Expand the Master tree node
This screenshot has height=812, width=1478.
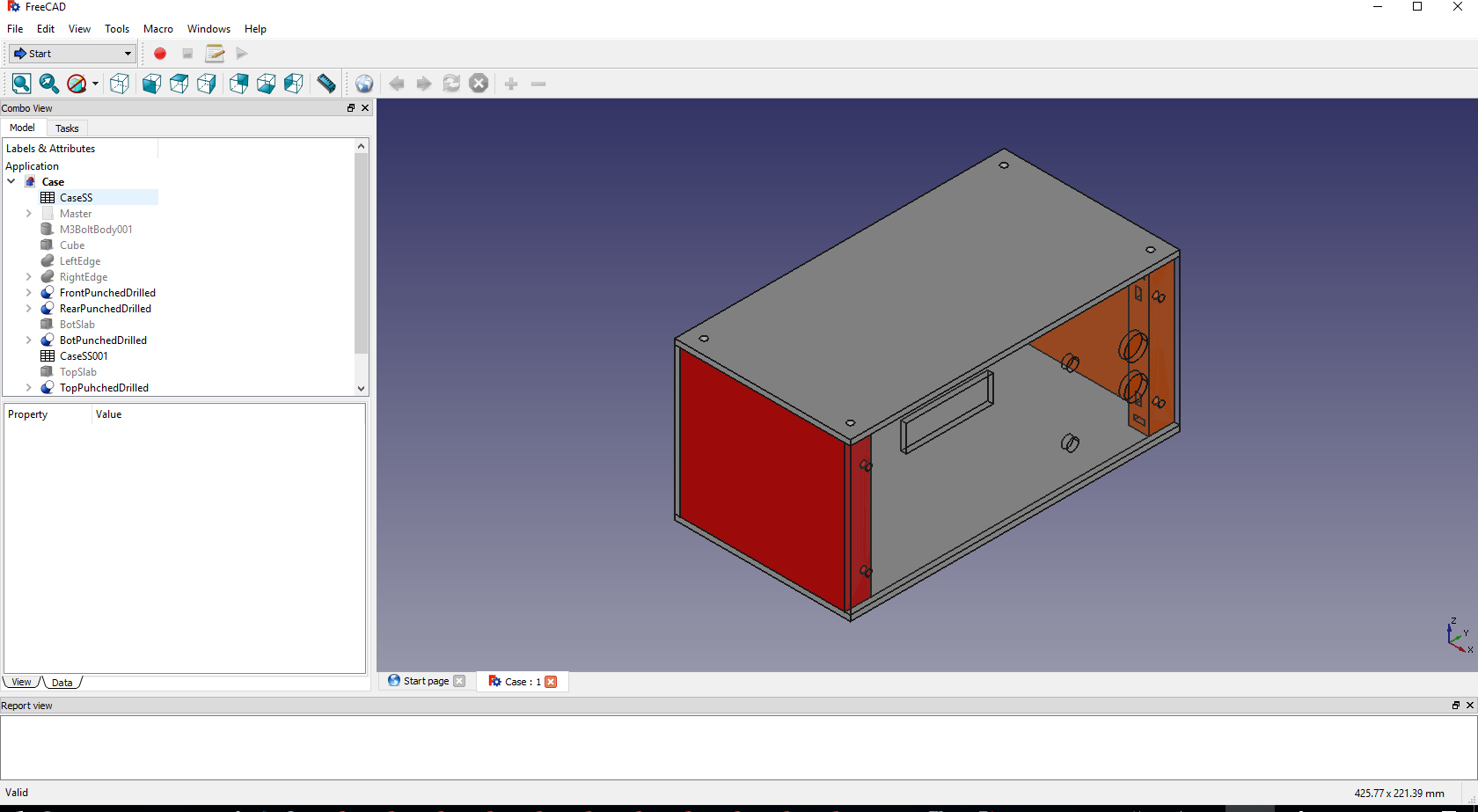pyautogui.click(x=29, y=214)
